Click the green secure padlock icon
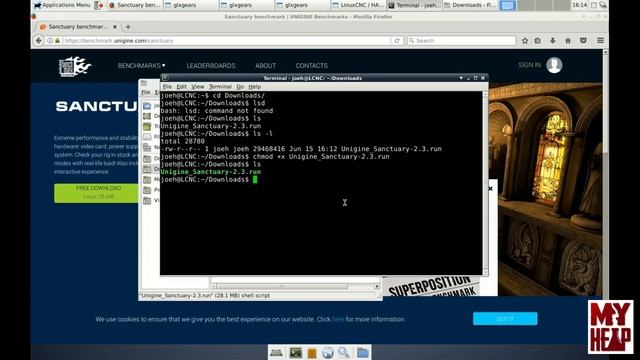The height and width of the screenshot is (360, 640). tap(58, 41)
